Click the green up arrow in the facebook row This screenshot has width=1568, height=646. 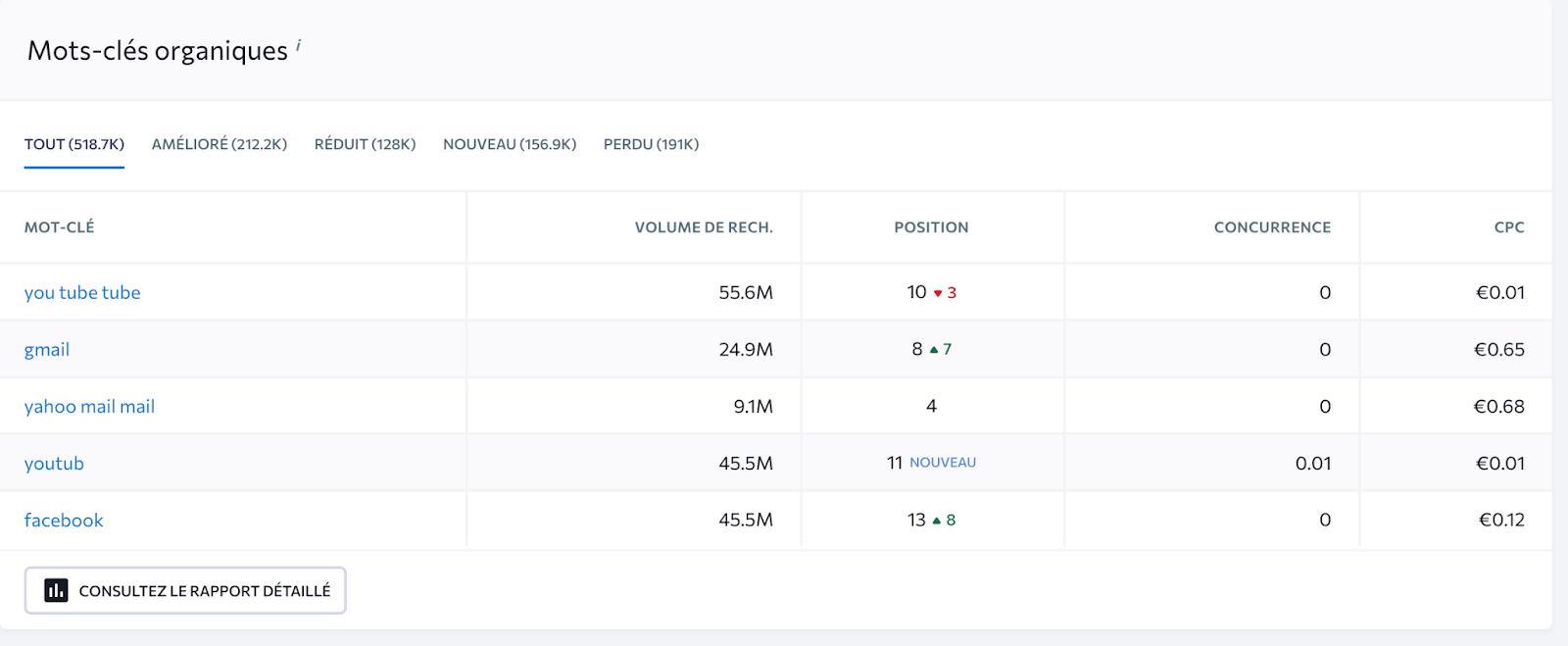[x=937, y=521]
